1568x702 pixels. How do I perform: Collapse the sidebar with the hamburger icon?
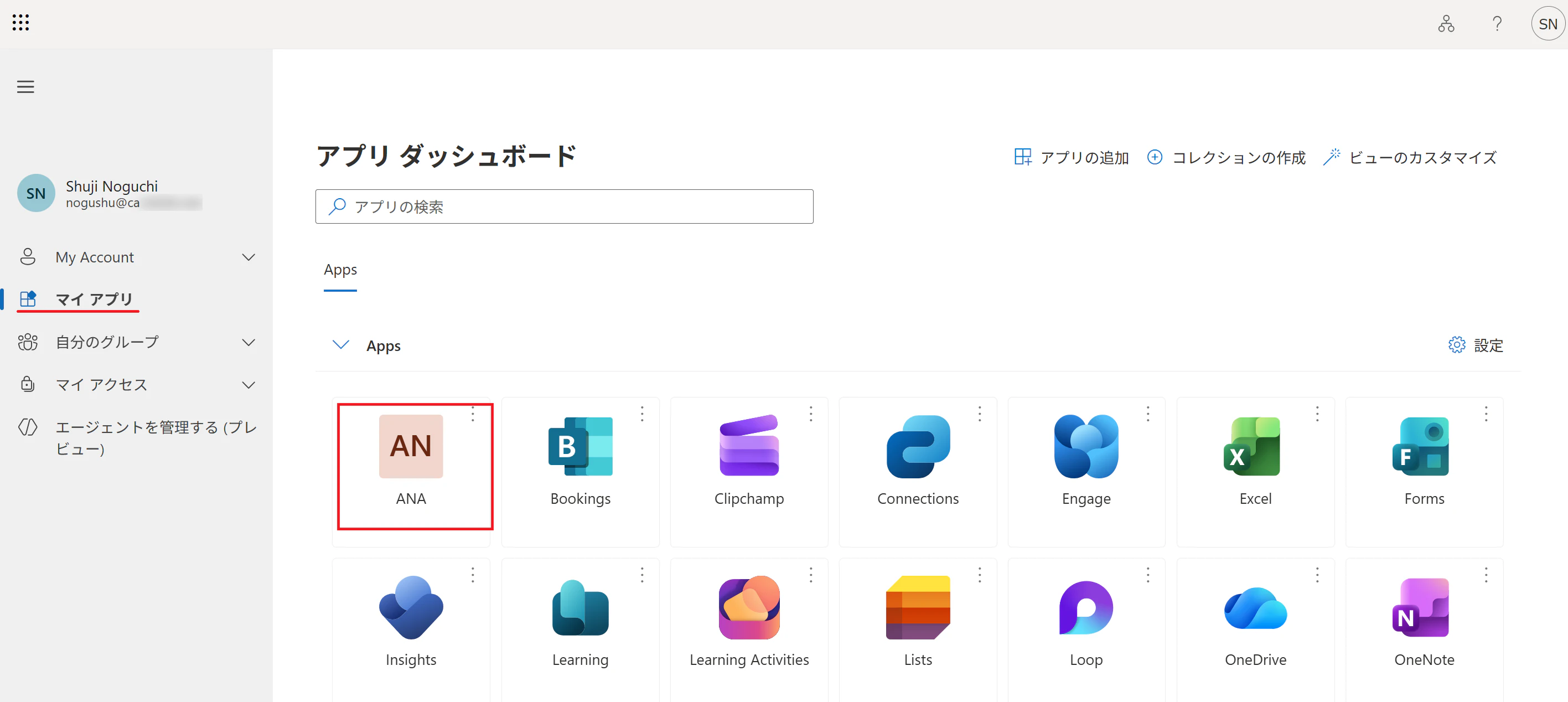(x=25, y=87)
